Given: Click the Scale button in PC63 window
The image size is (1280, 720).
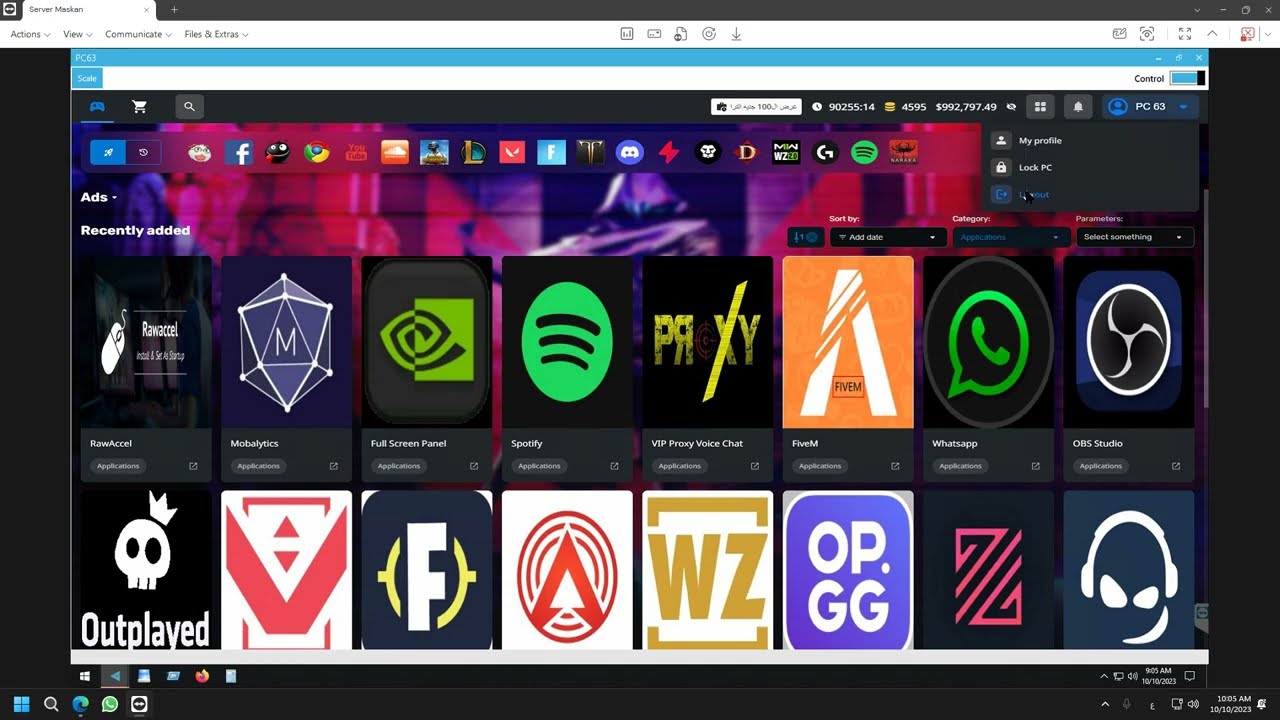Looking at the screenshot, I should pyautogui.click(x=88, y=78).
